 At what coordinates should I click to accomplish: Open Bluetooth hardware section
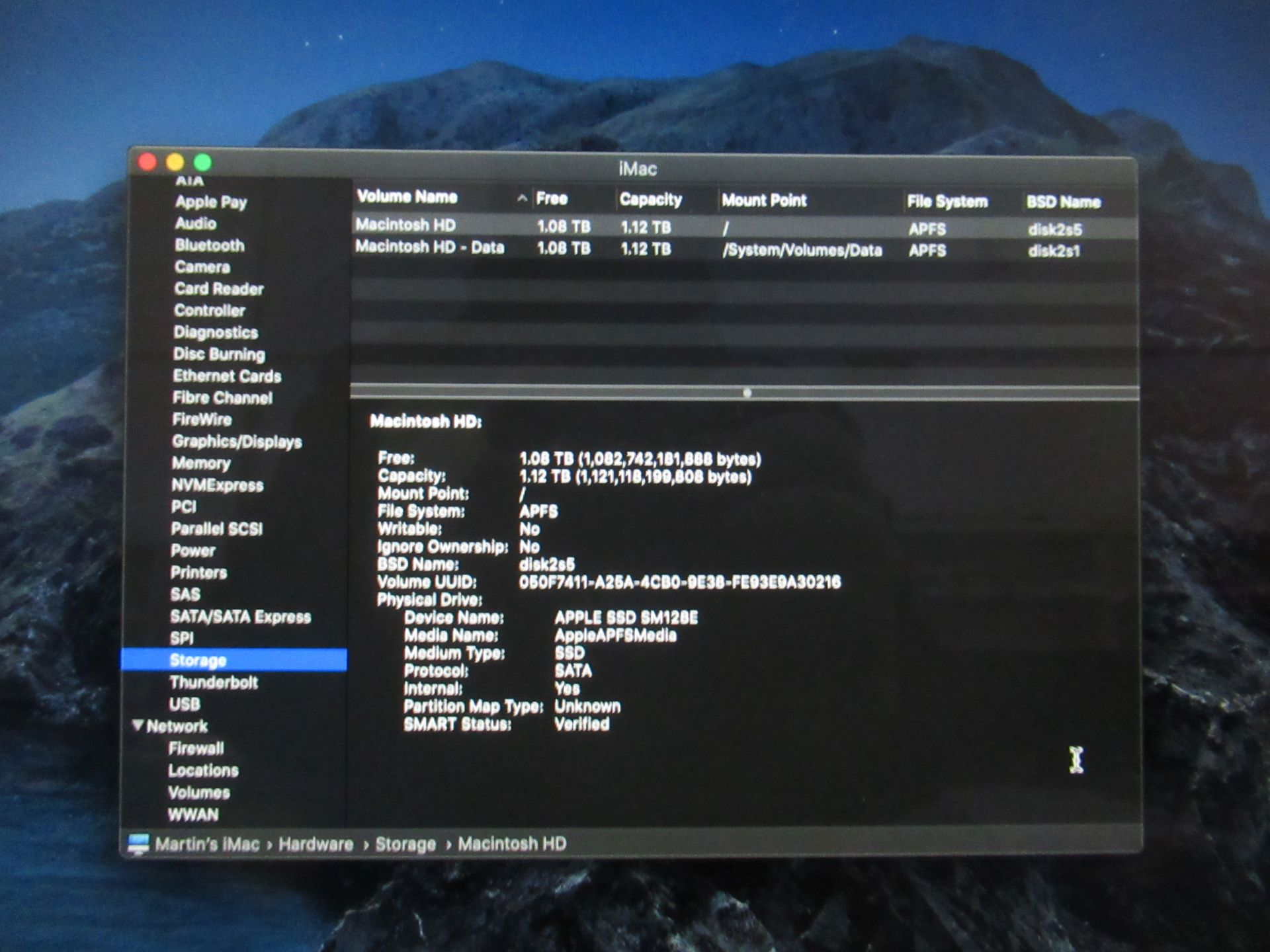210,245
